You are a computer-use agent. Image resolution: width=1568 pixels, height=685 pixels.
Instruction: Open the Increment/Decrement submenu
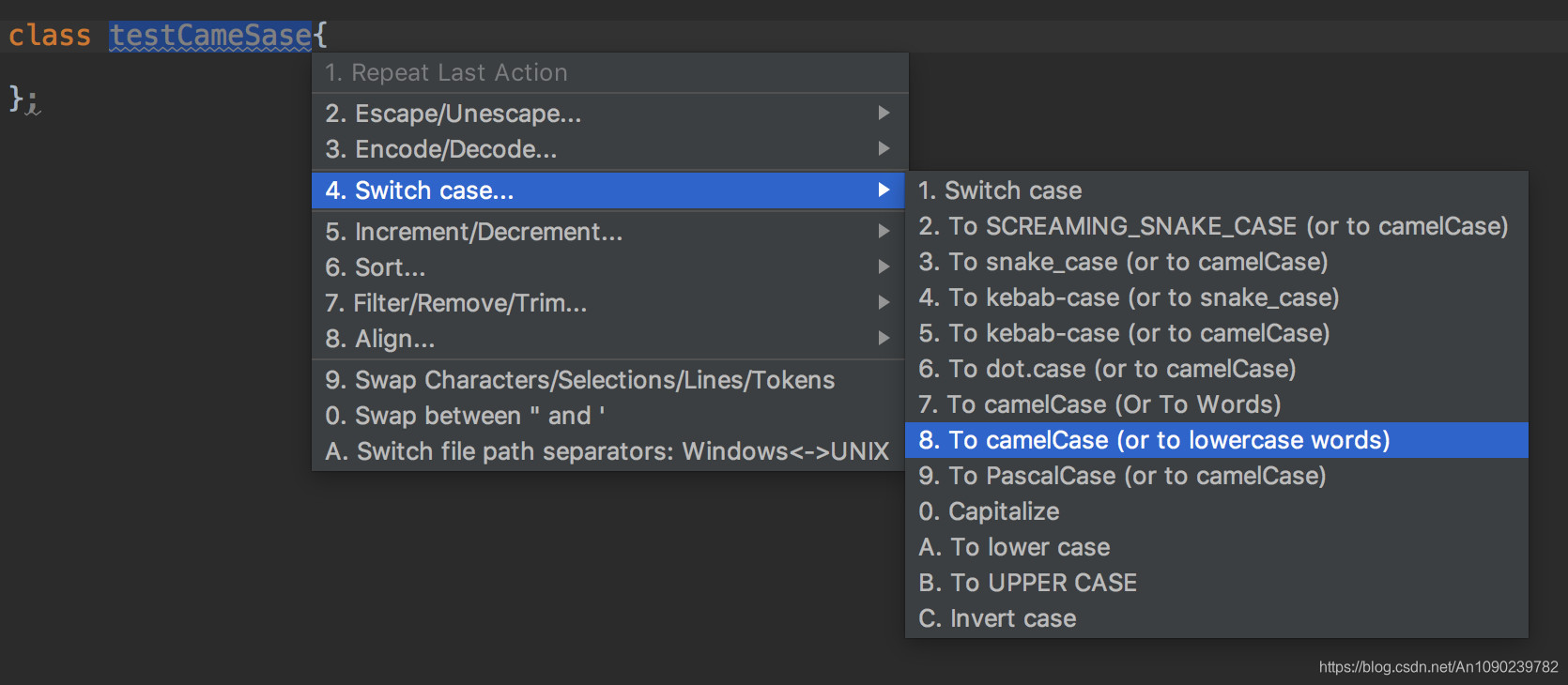pos(607,232)
